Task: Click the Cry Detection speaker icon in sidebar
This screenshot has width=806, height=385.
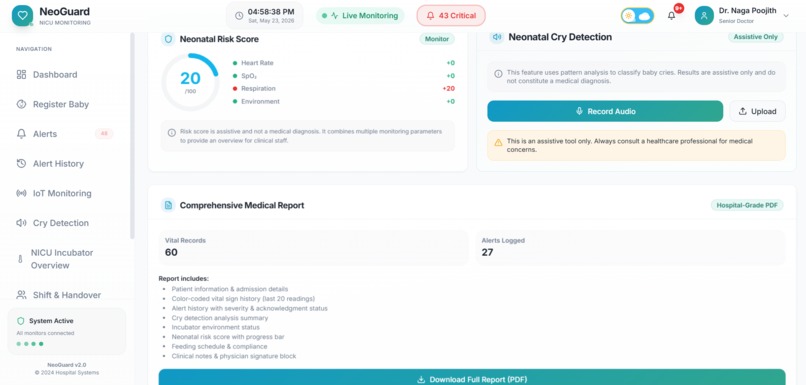Action: coord(21,223)
